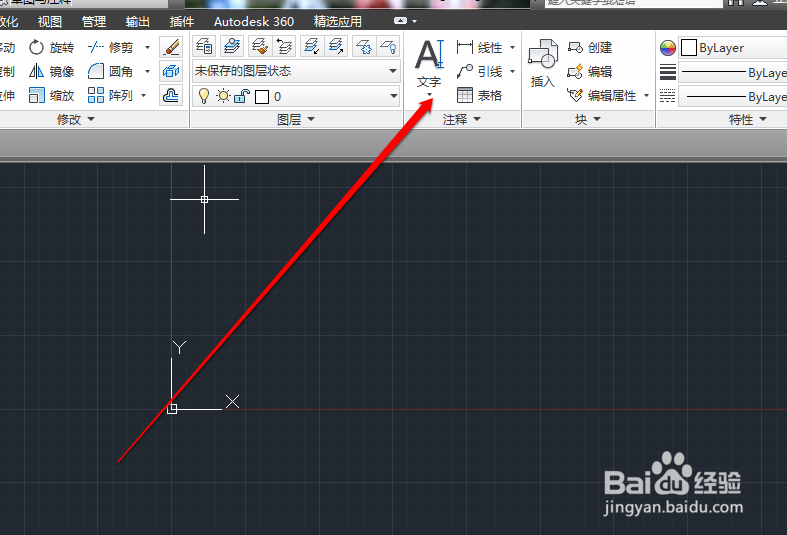The width and height of the screenshot is (787, 535).
Task: Click the Layer Isolate icon
Action: point(312,47)
